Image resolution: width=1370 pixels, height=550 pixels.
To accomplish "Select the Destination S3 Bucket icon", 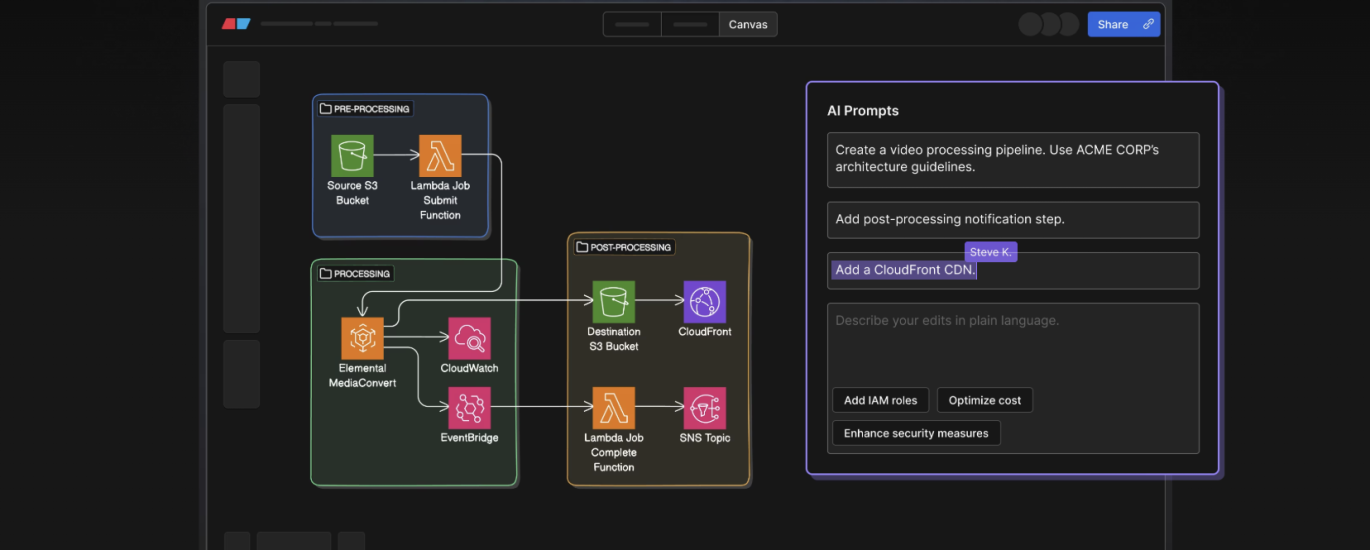I will pos(614,301).
